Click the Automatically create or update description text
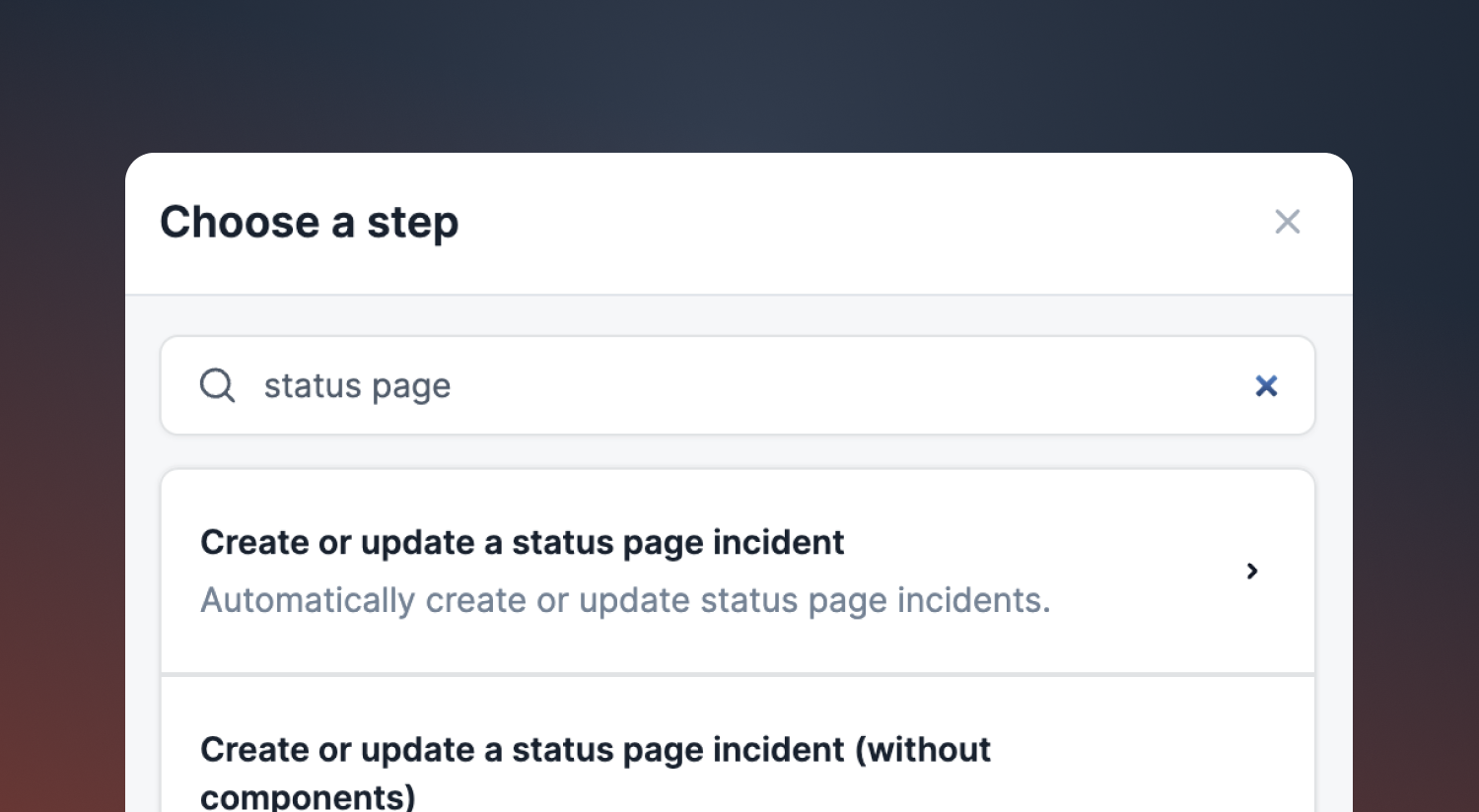Screen dimensions: 1479x812 click(x=625, y=600)
